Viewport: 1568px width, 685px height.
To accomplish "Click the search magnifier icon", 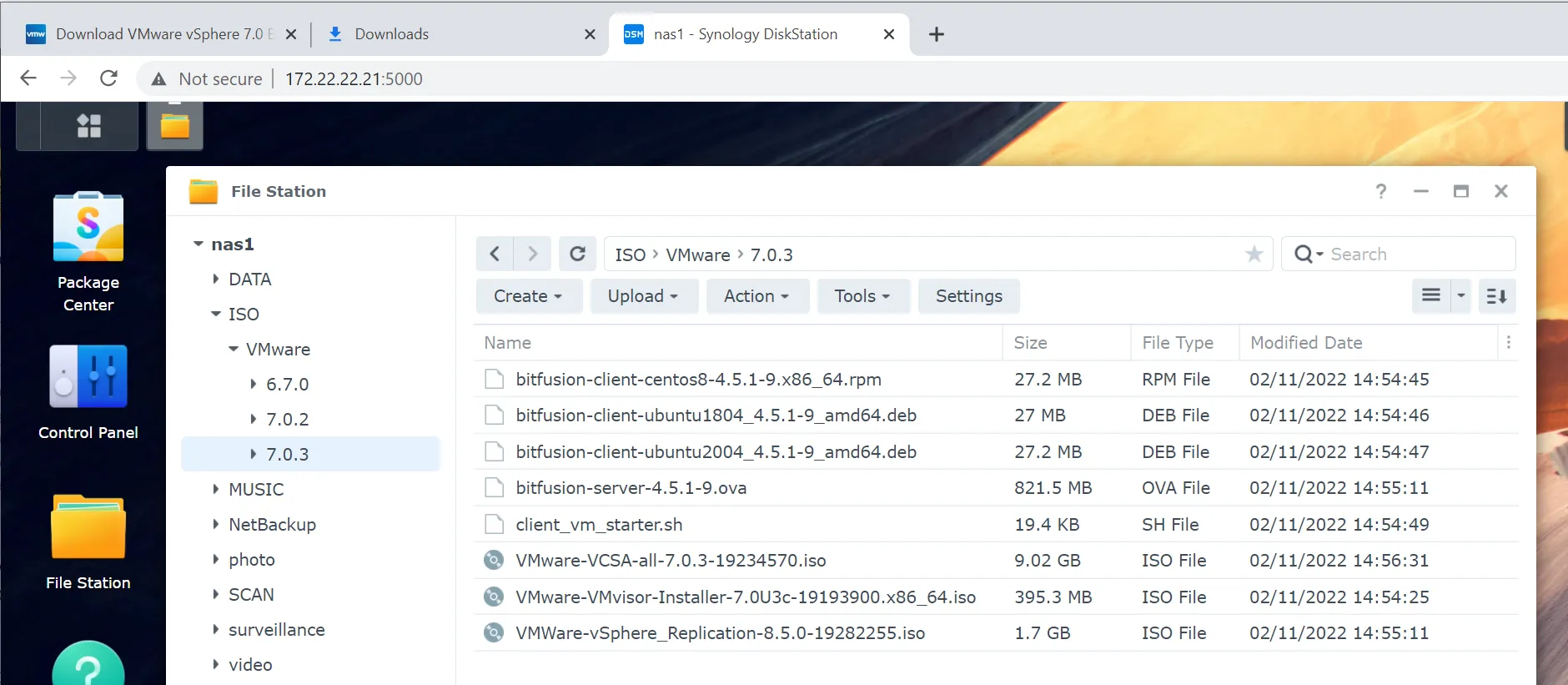I will pyautogui.click(x=1304, y=254).
